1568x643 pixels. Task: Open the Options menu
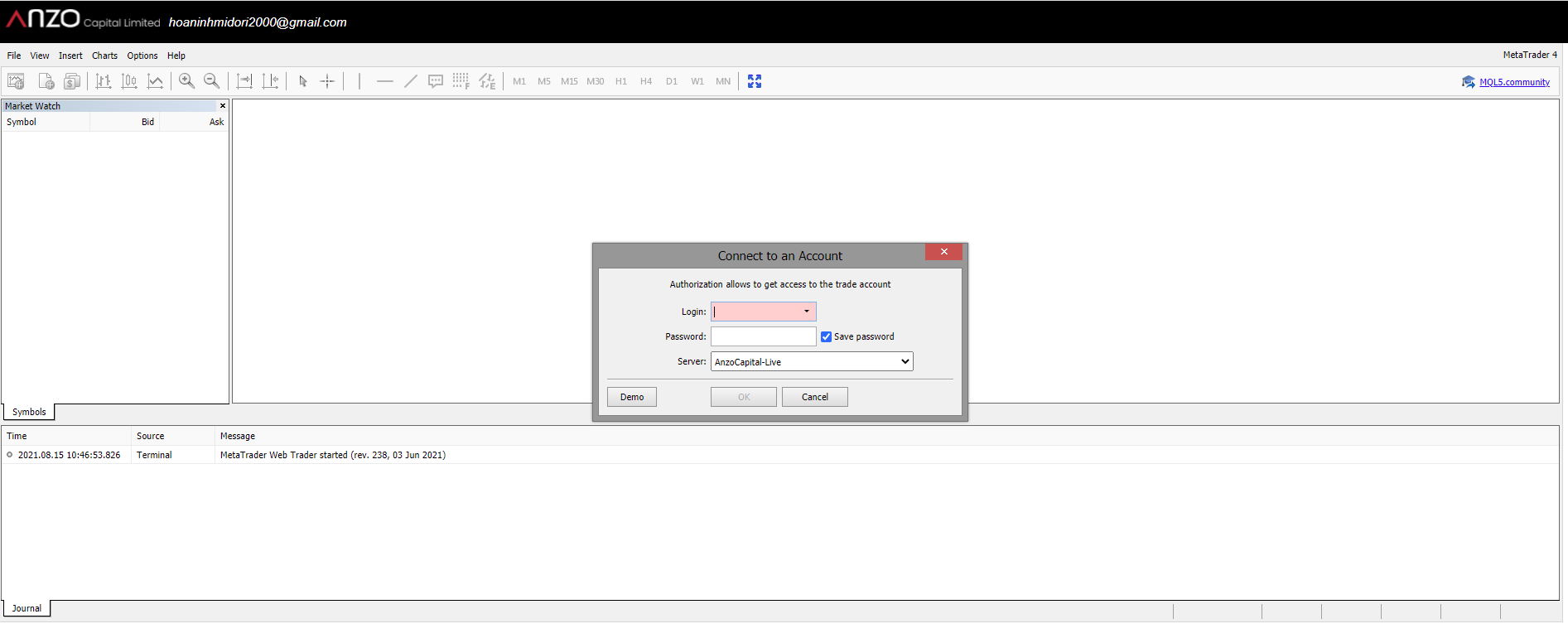pos(142,56)
